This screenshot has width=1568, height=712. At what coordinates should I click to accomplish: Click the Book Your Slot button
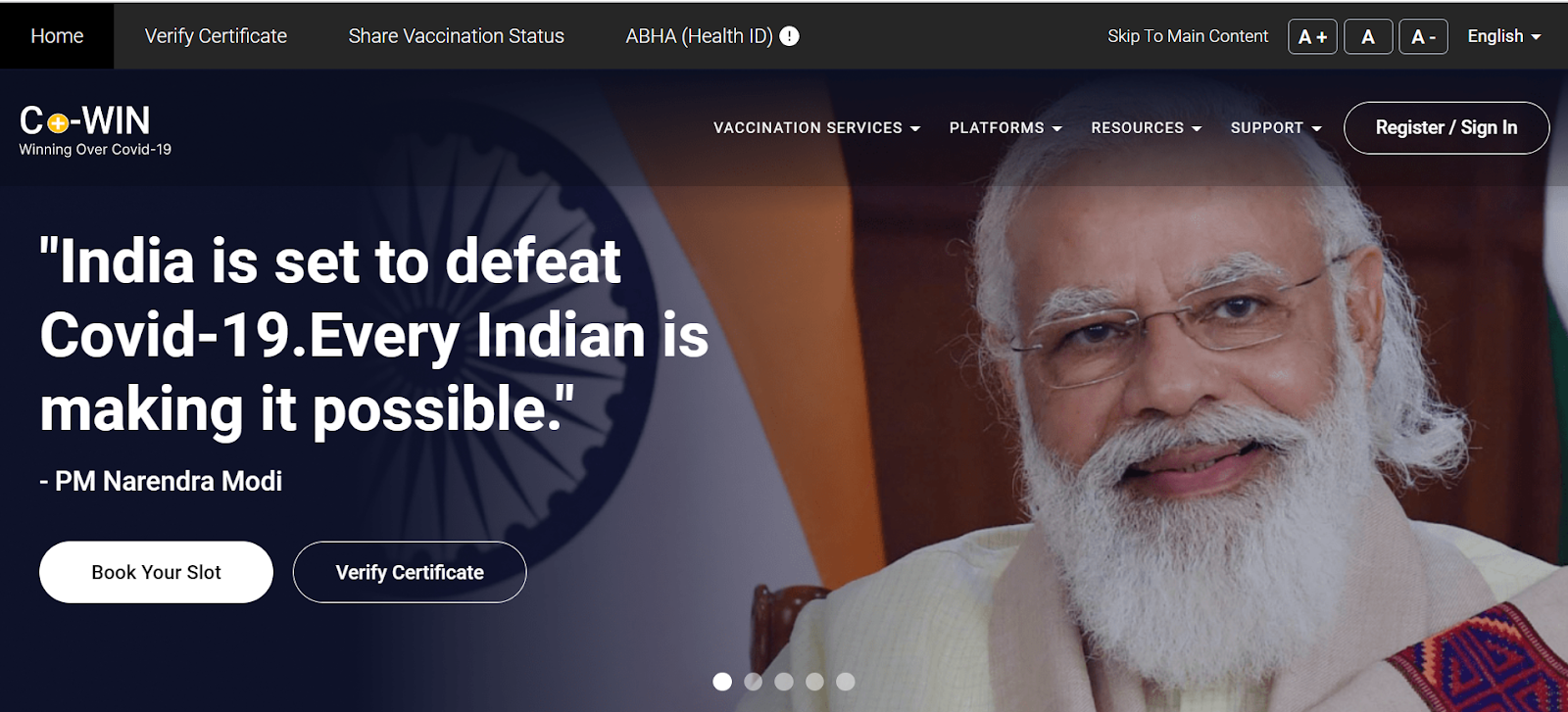(x=156, y=572)
